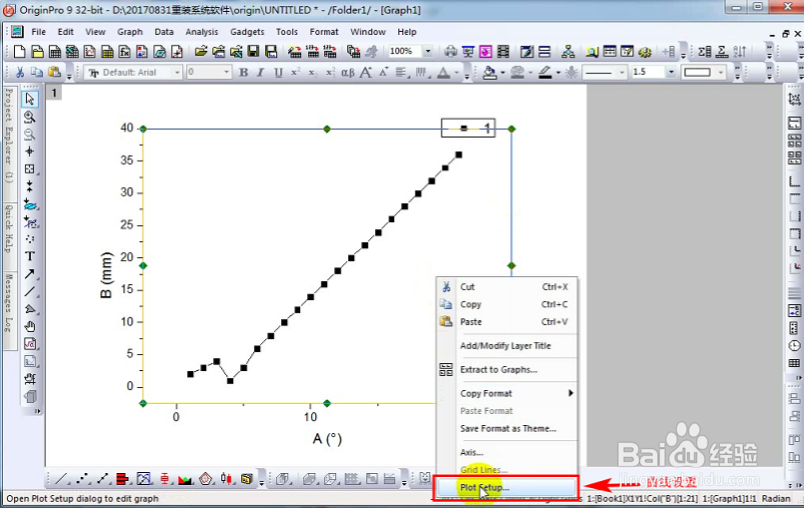Create a new project with the blank-page icon
Screen dimensions: 804x508
(19, 51)
